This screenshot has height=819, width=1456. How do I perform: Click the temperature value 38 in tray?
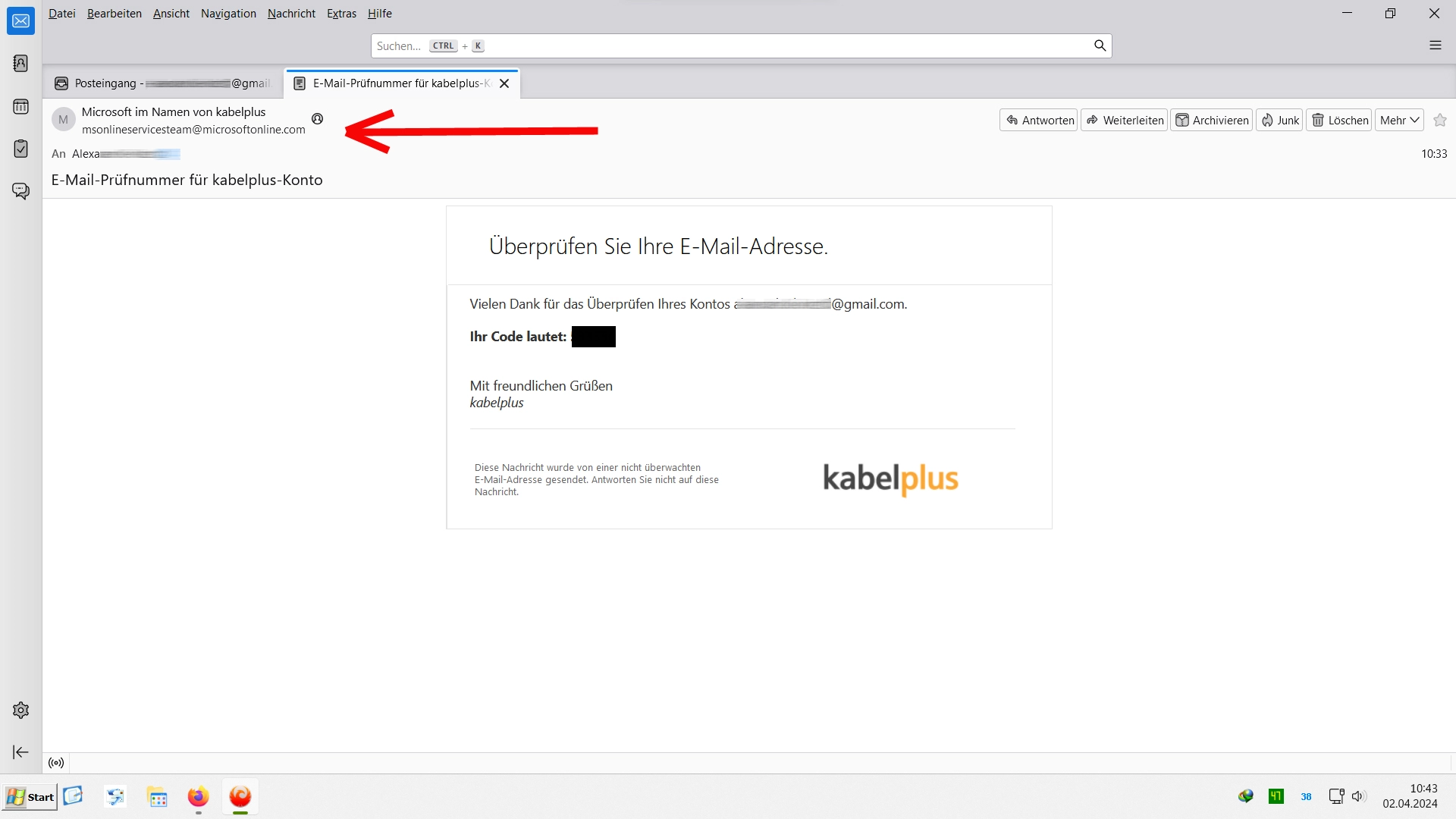pos(1306,797)
